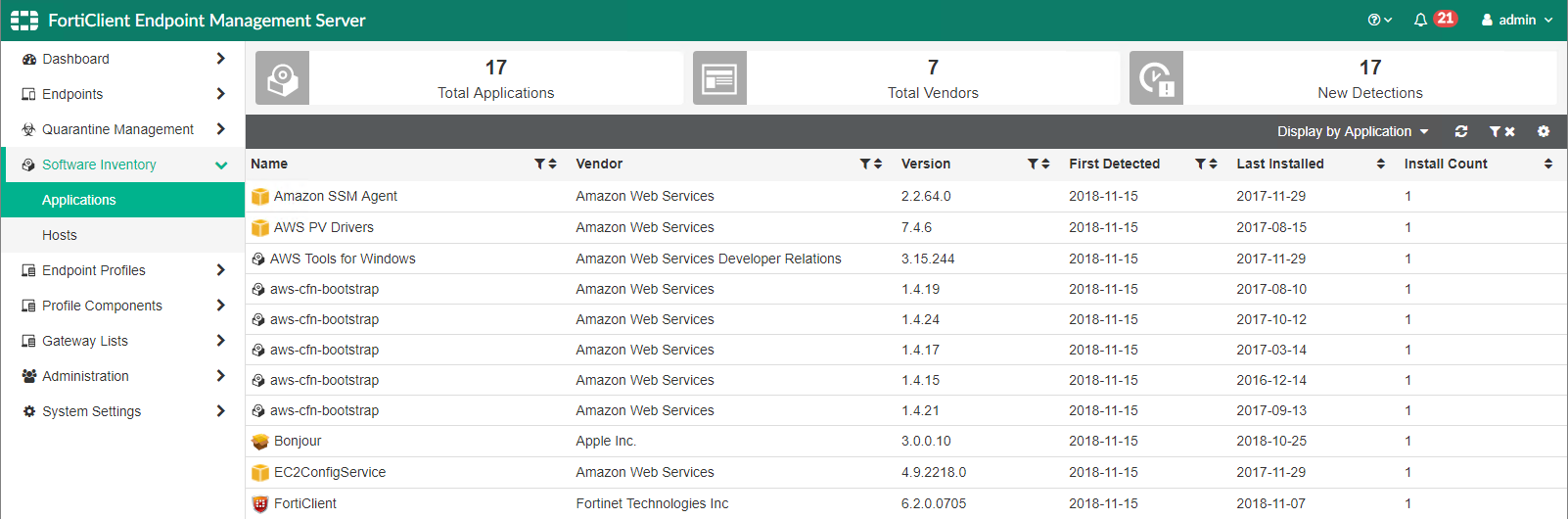Open the Quarantine Management menu item
The image size is (1568, 519).
pyautogui.click(x=117, y=129)
